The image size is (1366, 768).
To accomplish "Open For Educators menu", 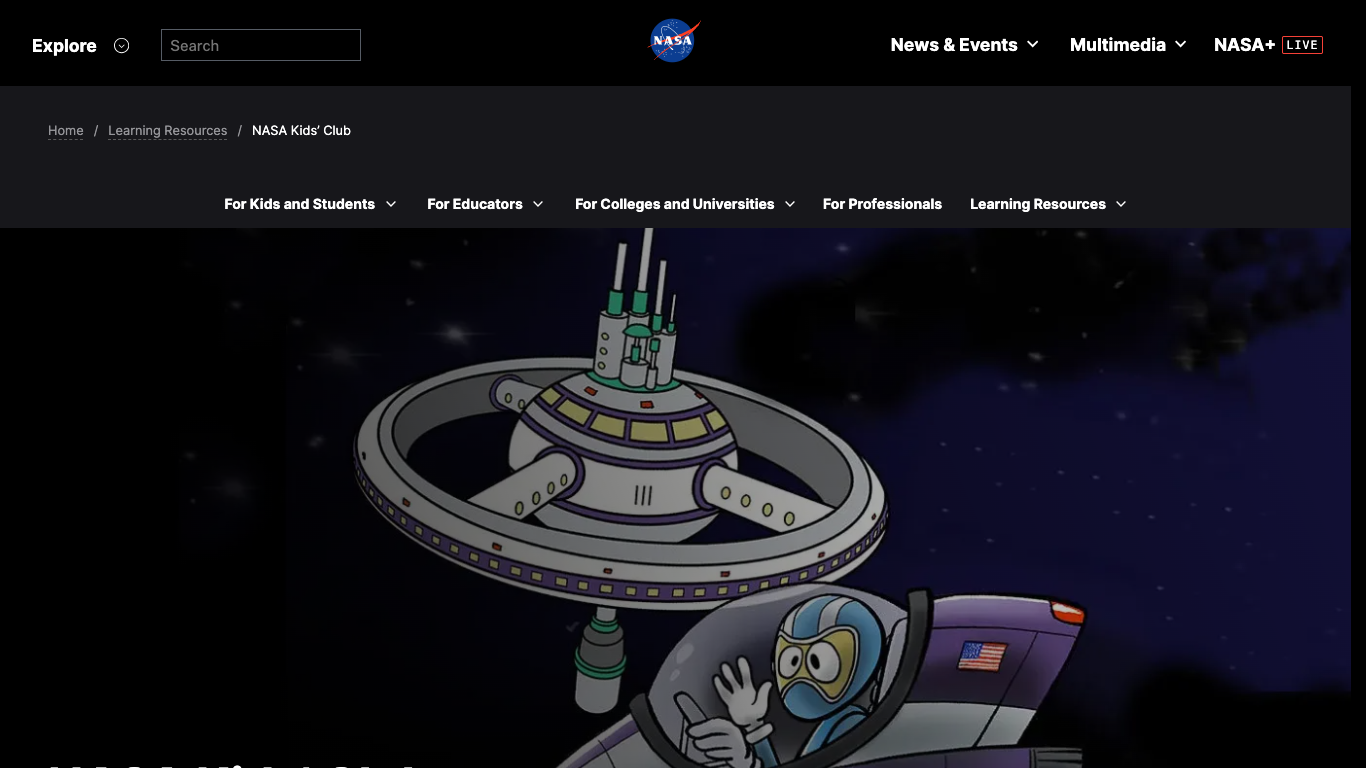I will 475,204.
